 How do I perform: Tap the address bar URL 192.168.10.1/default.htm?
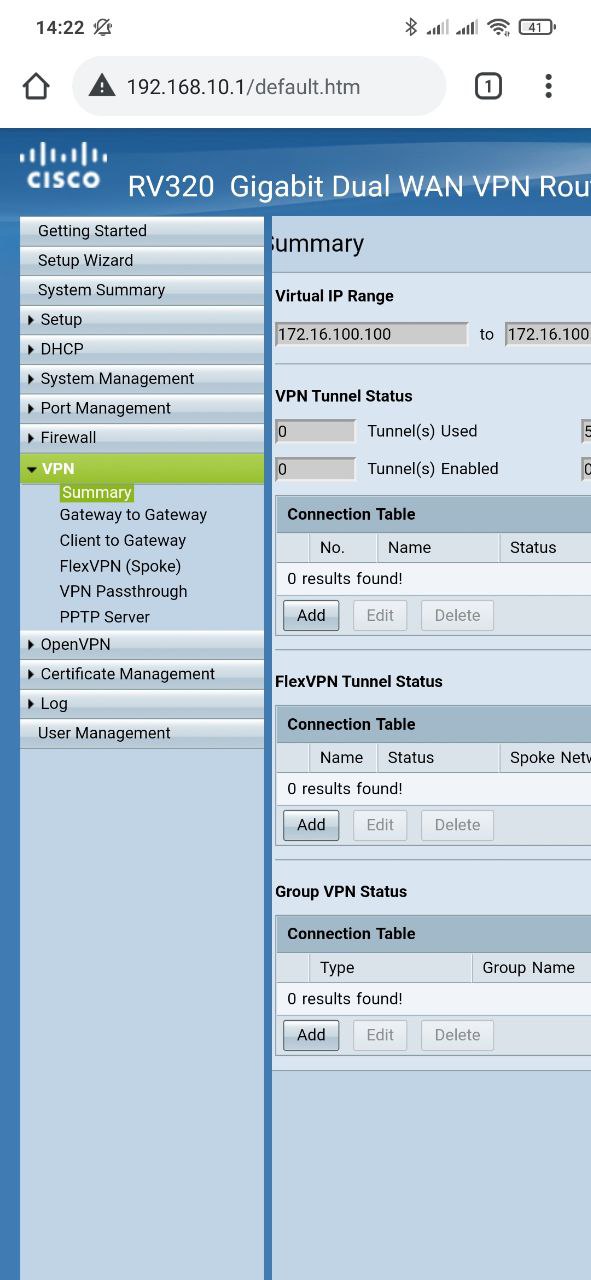click(243, 87)
